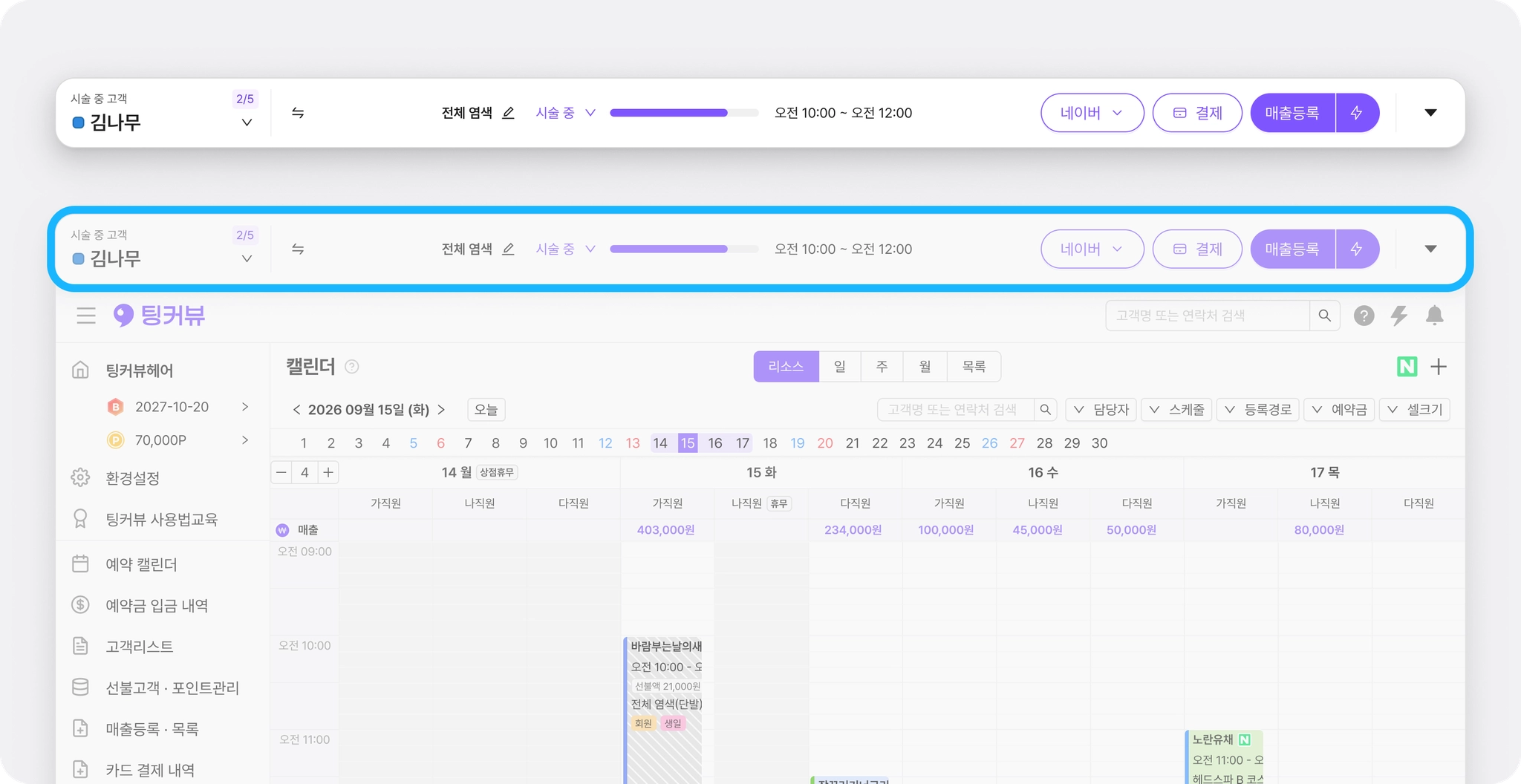Click the help icon beside 캘린더 title
1521x784 pixels.
coord(352,367)
